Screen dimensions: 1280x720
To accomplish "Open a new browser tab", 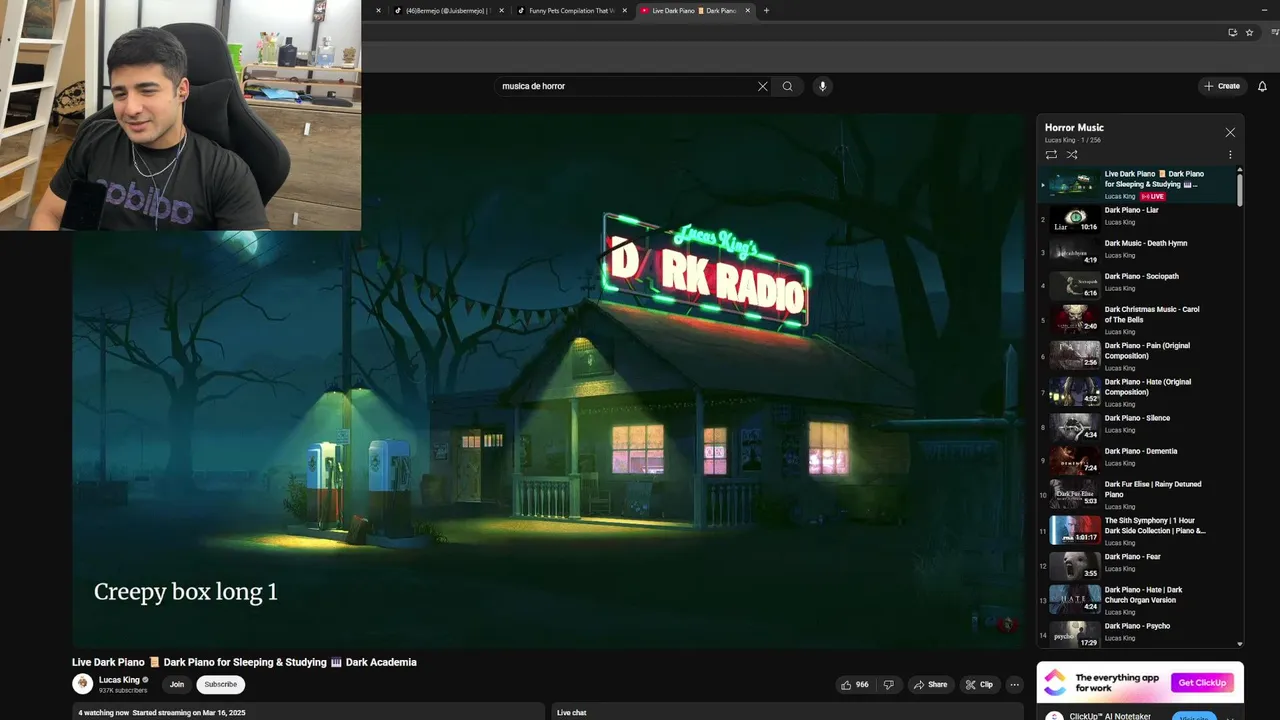I will tap(766, 11).
